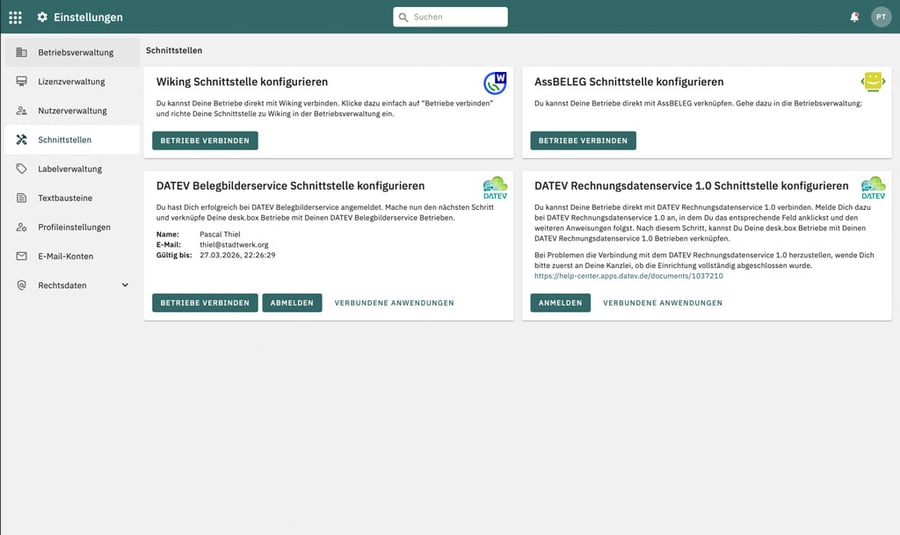Click the name Pascal Thiel

pos(220,234)
